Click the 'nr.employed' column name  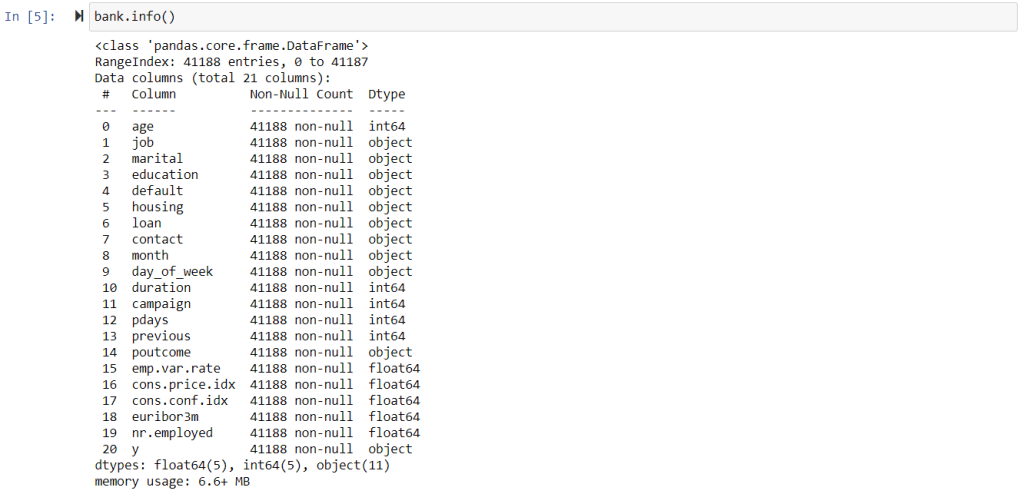pos(172,433)
